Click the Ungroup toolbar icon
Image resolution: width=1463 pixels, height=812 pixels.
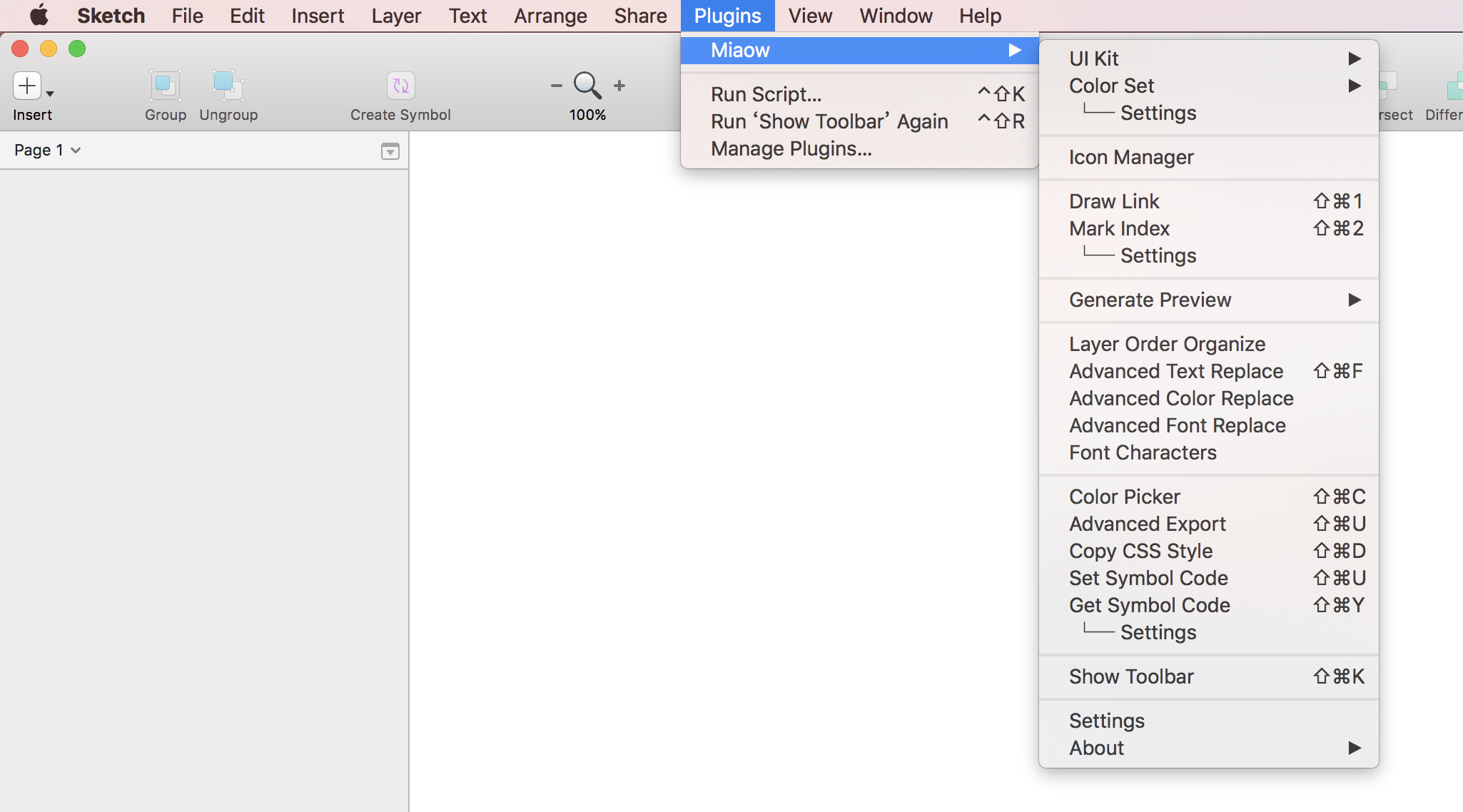(x=228, y=86)
